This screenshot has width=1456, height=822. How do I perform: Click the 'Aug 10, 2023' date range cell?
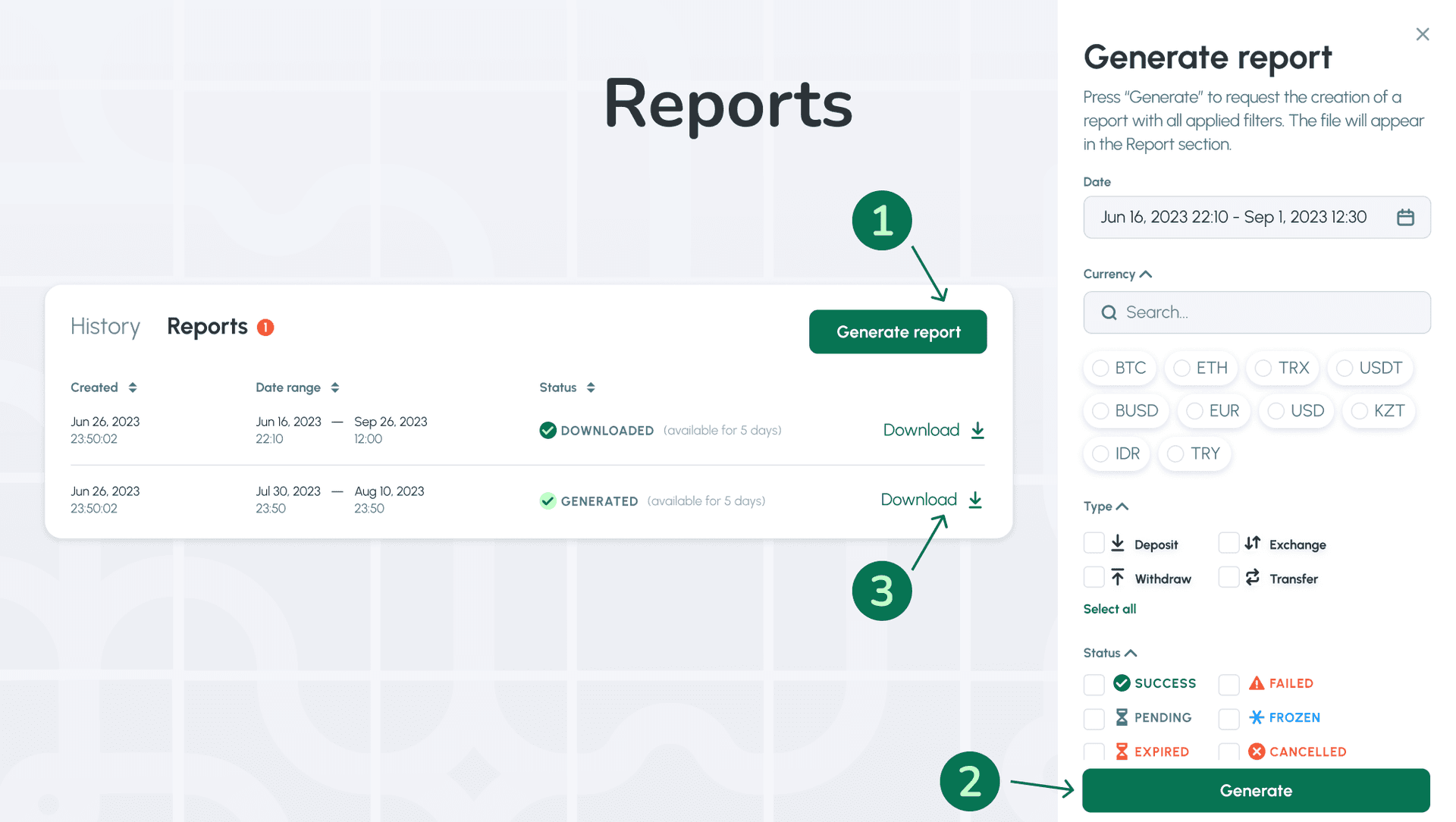pyautogui.click(x=389, y=491)
